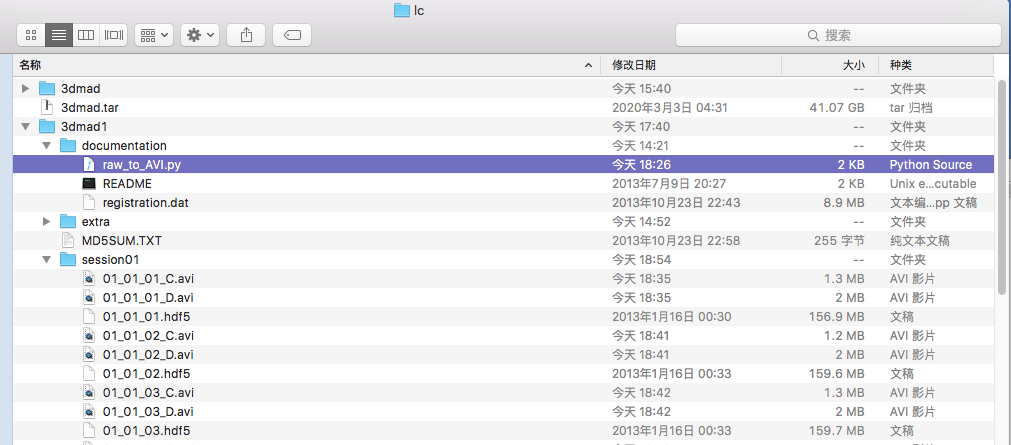The image size is (1011, 445).
Task: Select the 01_01_01_D.avi movie icon
Action: (x=89, y=298)
